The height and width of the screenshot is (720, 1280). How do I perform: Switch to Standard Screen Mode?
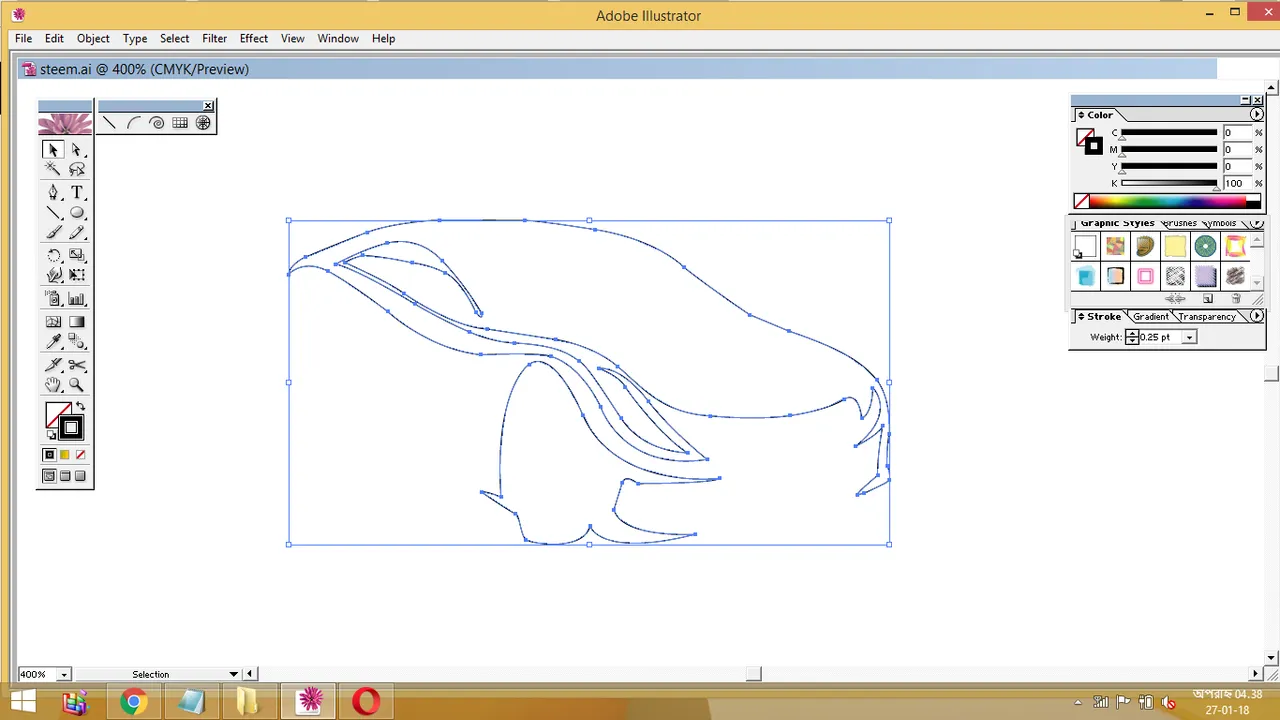(x=49, y=476)
